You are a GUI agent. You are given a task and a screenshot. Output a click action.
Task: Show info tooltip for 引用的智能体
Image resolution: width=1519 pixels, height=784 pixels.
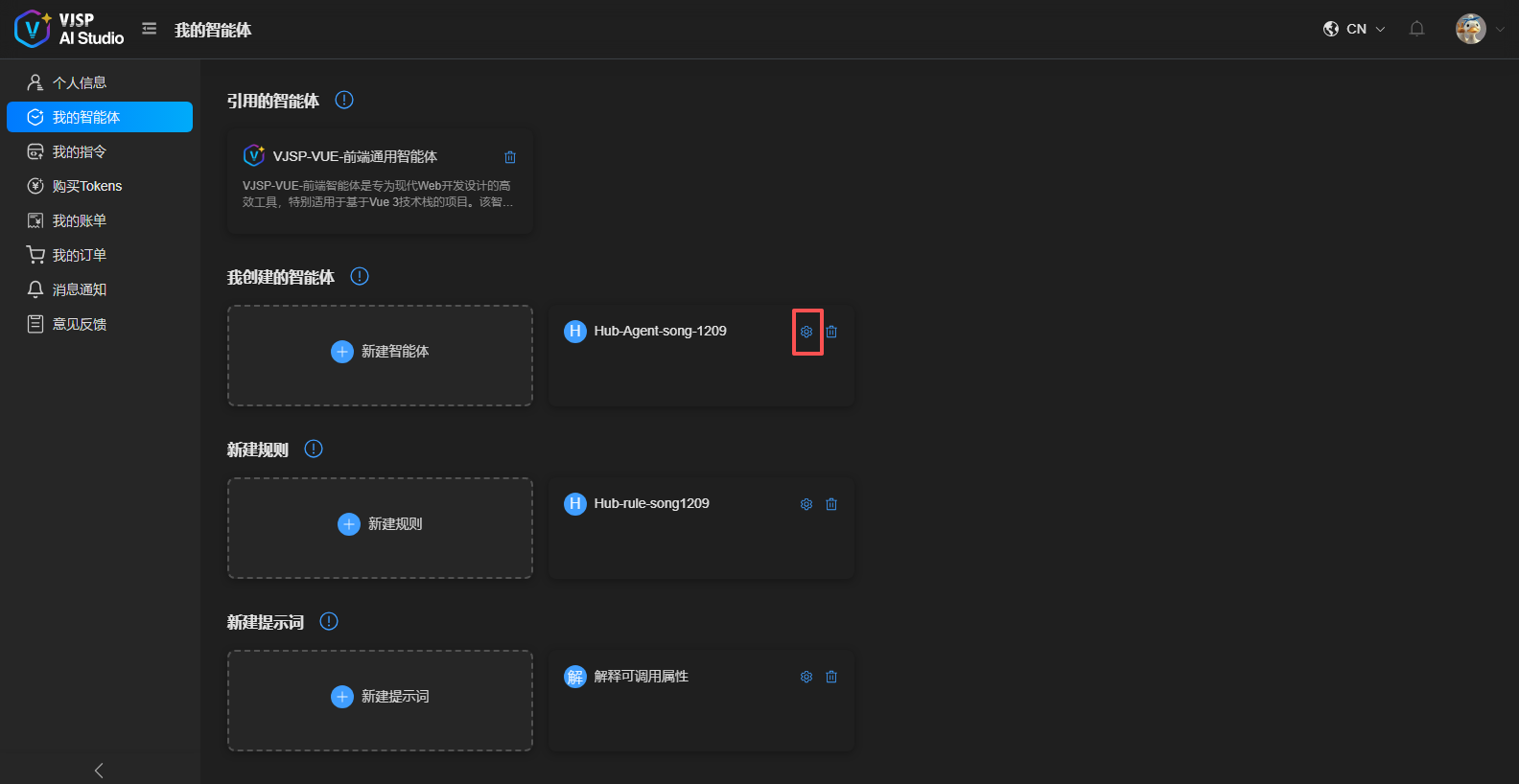click(x=344, y=100)
